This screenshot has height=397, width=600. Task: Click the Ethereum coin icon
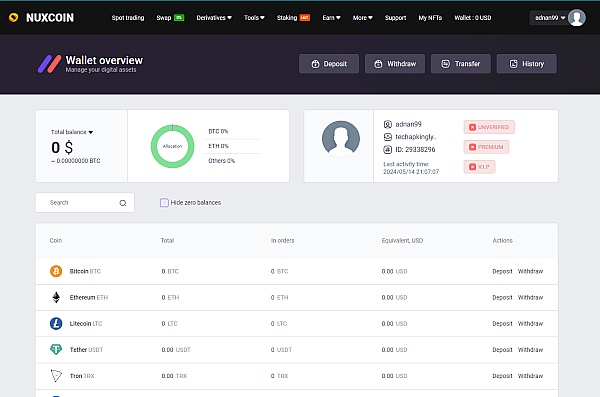pyautogui.click(x=56, y=297)
